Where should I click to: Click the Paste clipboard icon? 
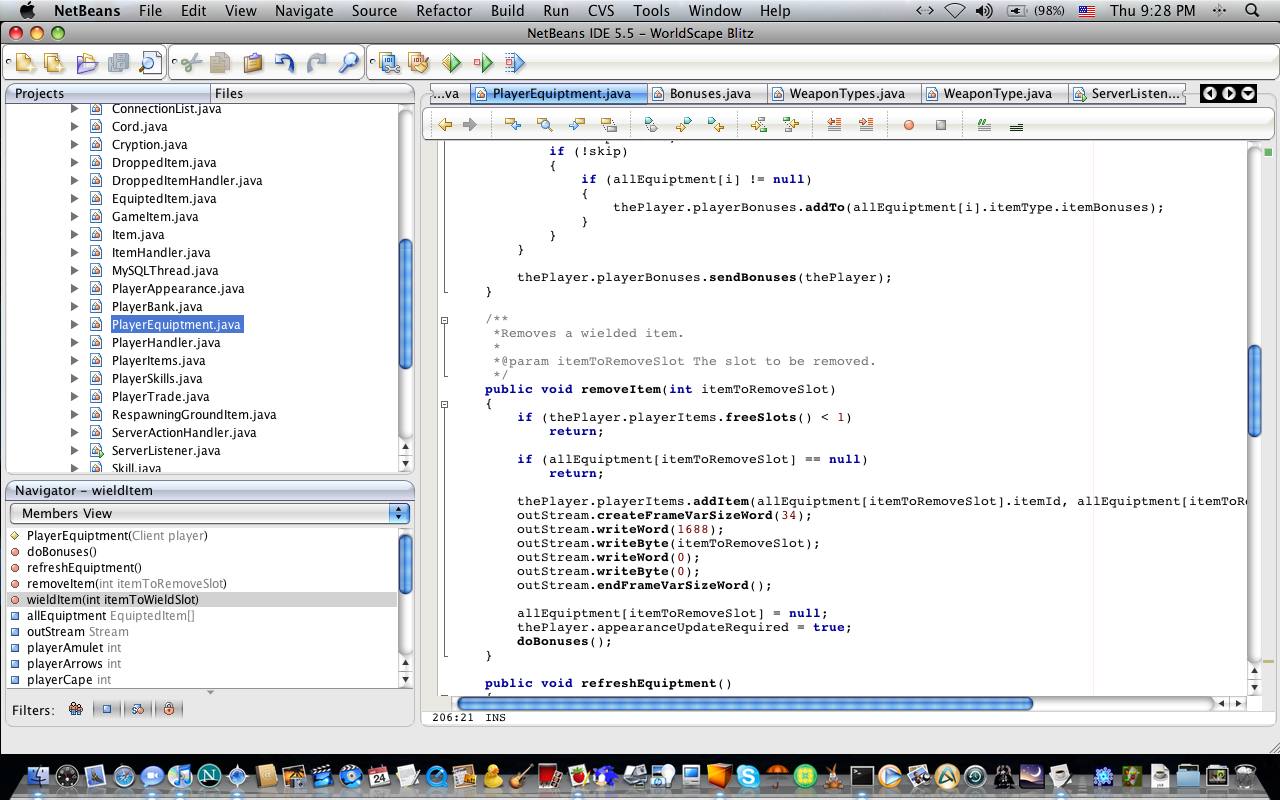pyautogui.click(x=252, y=64)
